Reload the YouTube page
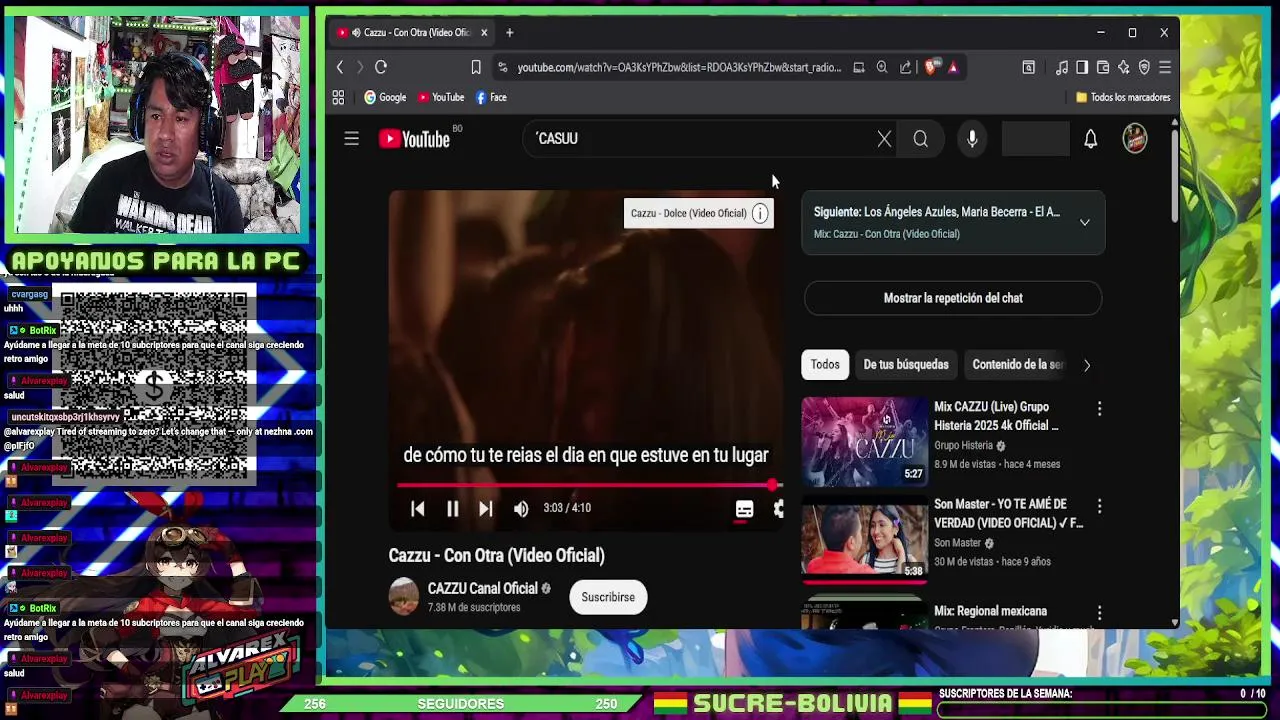Image resolution: width=1280 pixels, height=720 pixels. tap(381, 67)
